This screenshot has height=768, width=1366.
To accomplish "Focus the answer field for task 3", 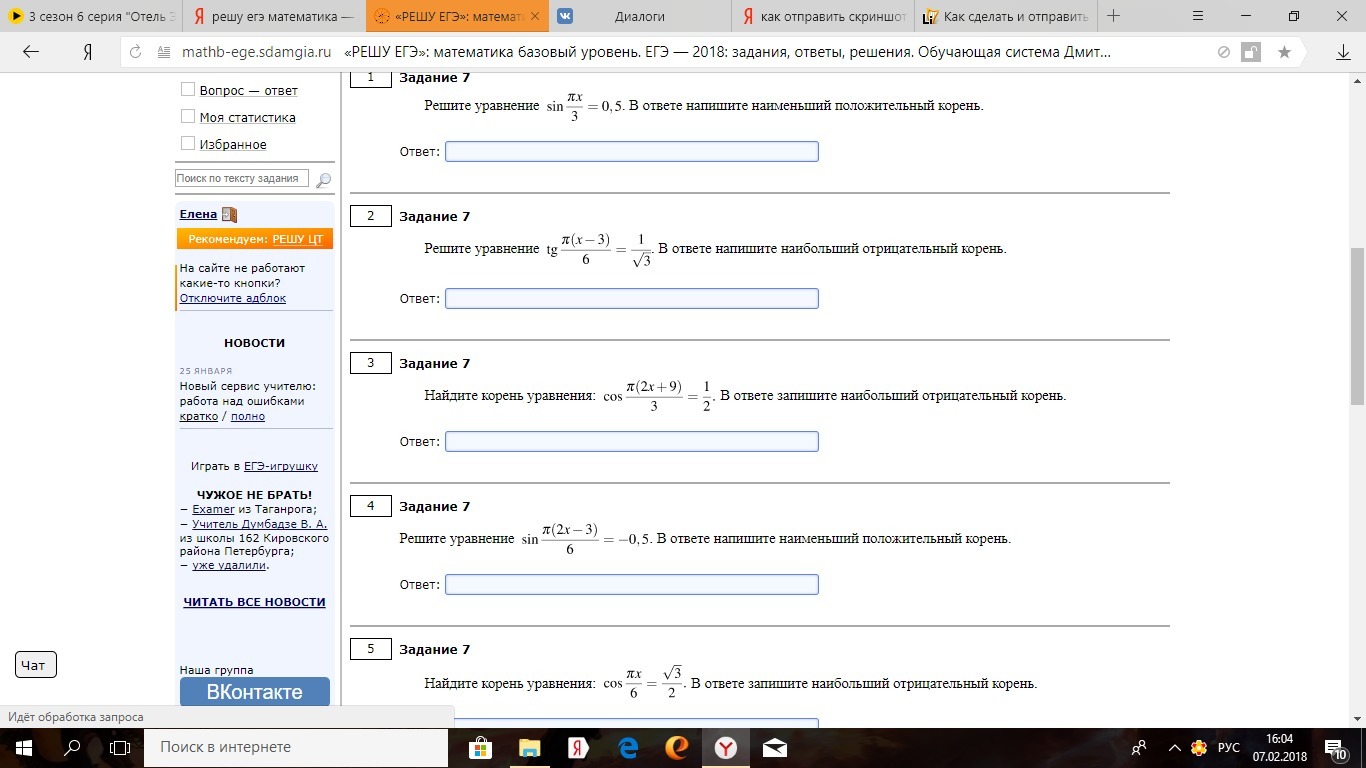I will pos(632,441).
